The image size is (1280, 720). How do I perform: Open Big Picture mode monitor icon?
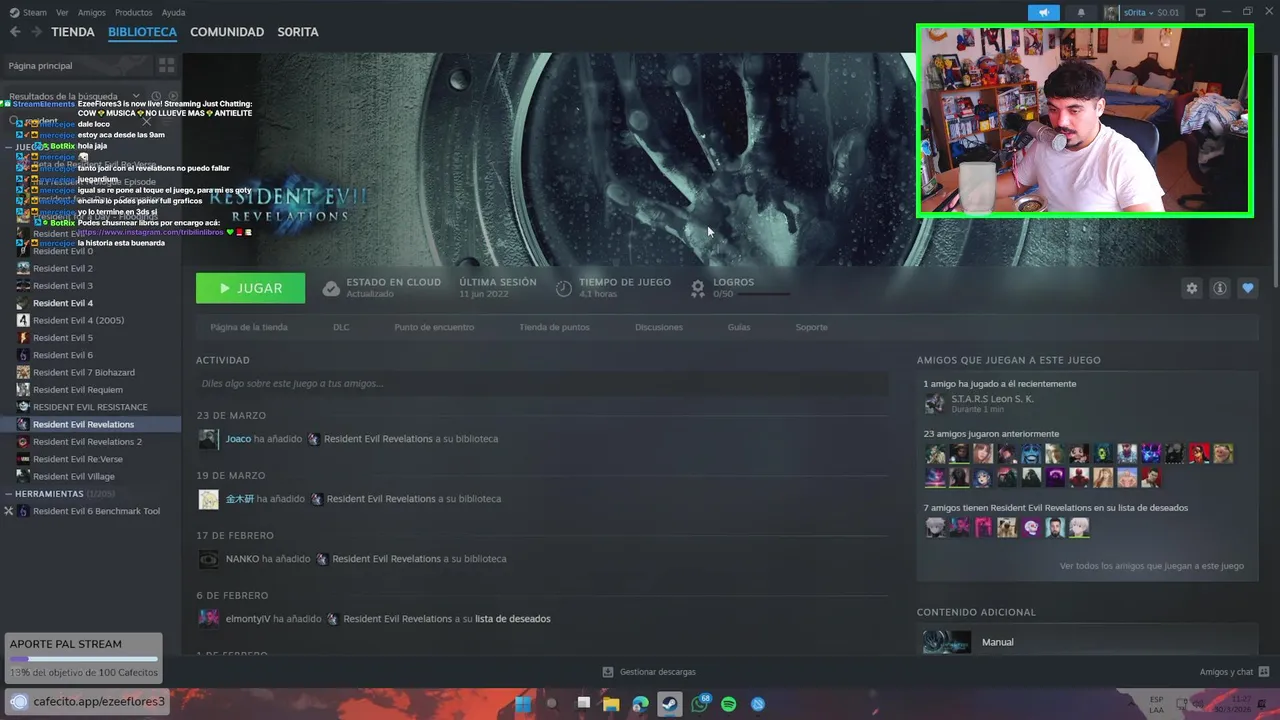pyautogui.click(x=1201, y=12)
